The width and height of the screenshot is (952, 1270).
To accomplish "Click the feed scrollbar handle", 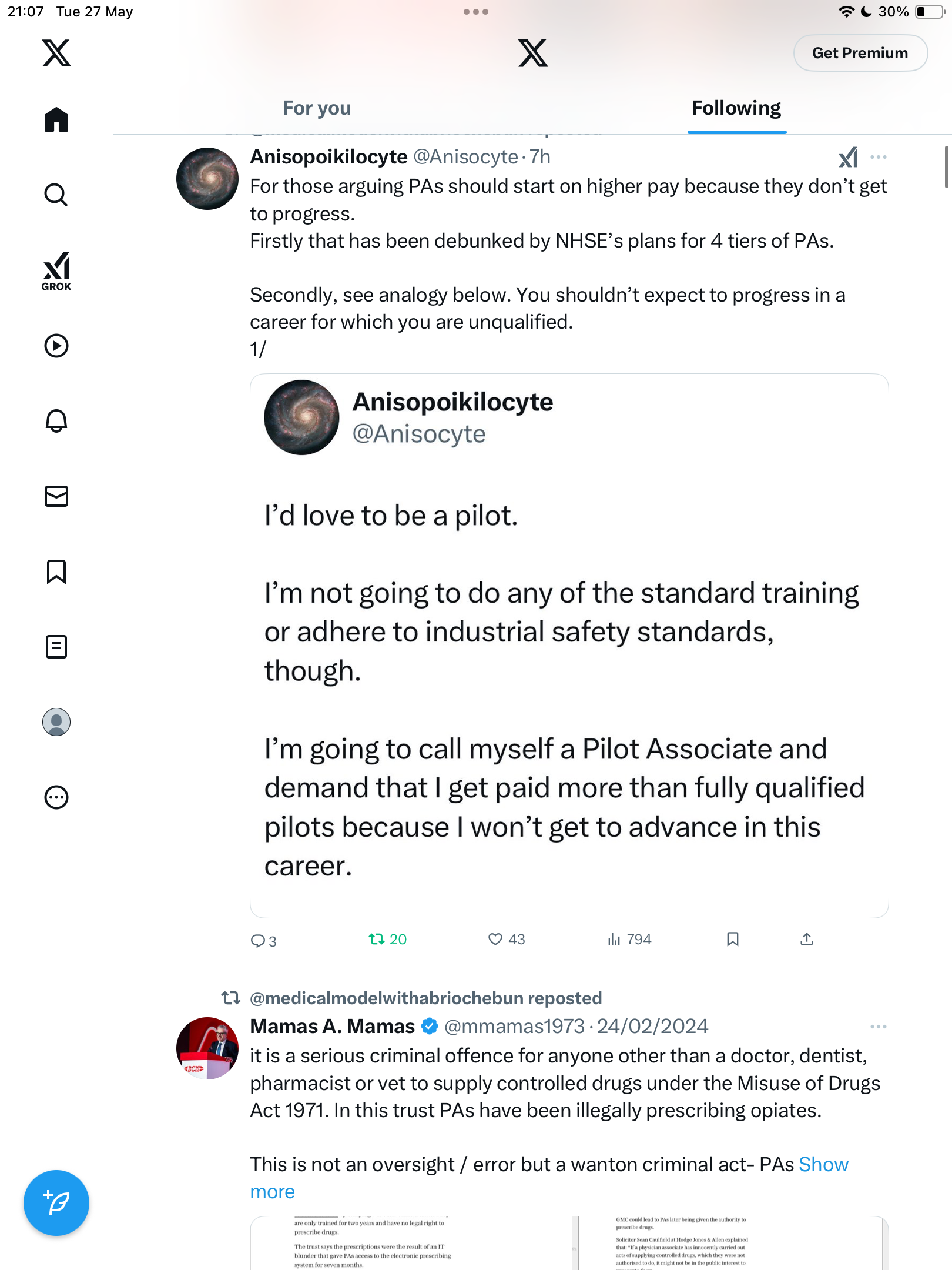I will point(946,167).
